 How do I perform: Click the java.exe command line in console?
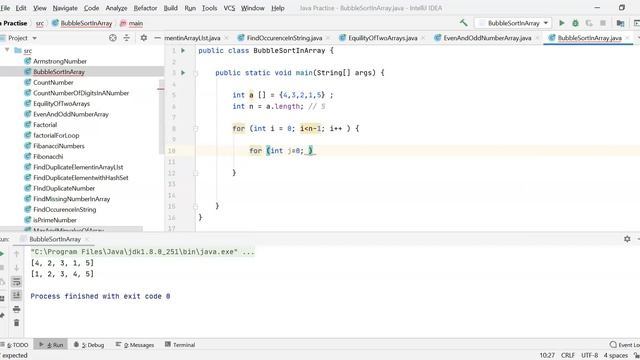coord(142,252)
